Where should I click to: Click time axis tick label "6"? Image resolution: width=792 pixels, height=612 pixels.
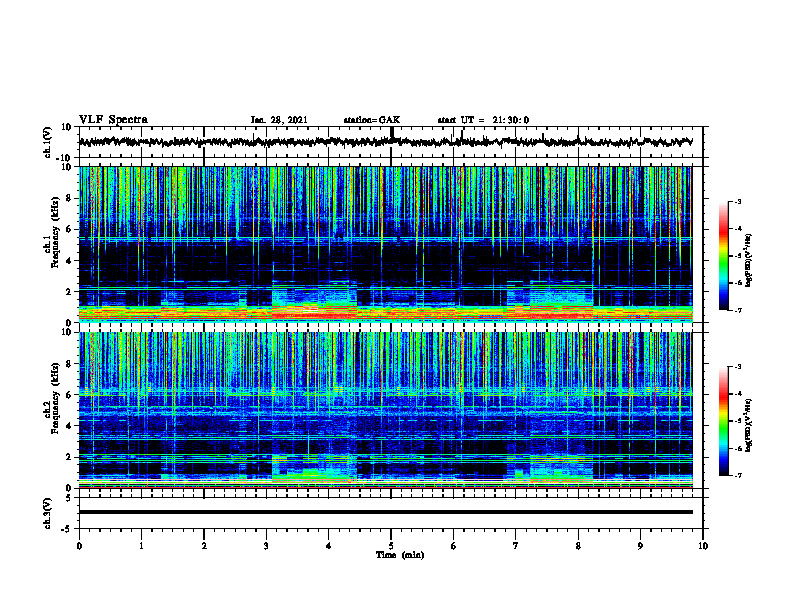coord(454,546)
